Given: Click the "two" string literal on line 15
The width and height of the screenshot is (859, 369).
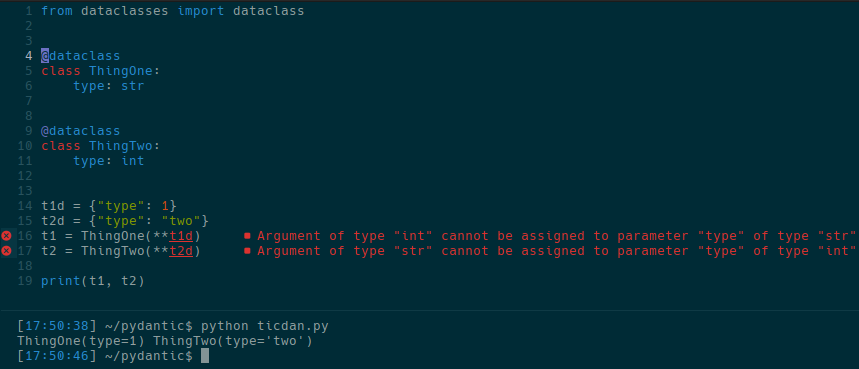Looking at the screenshot, I should 181,221.
